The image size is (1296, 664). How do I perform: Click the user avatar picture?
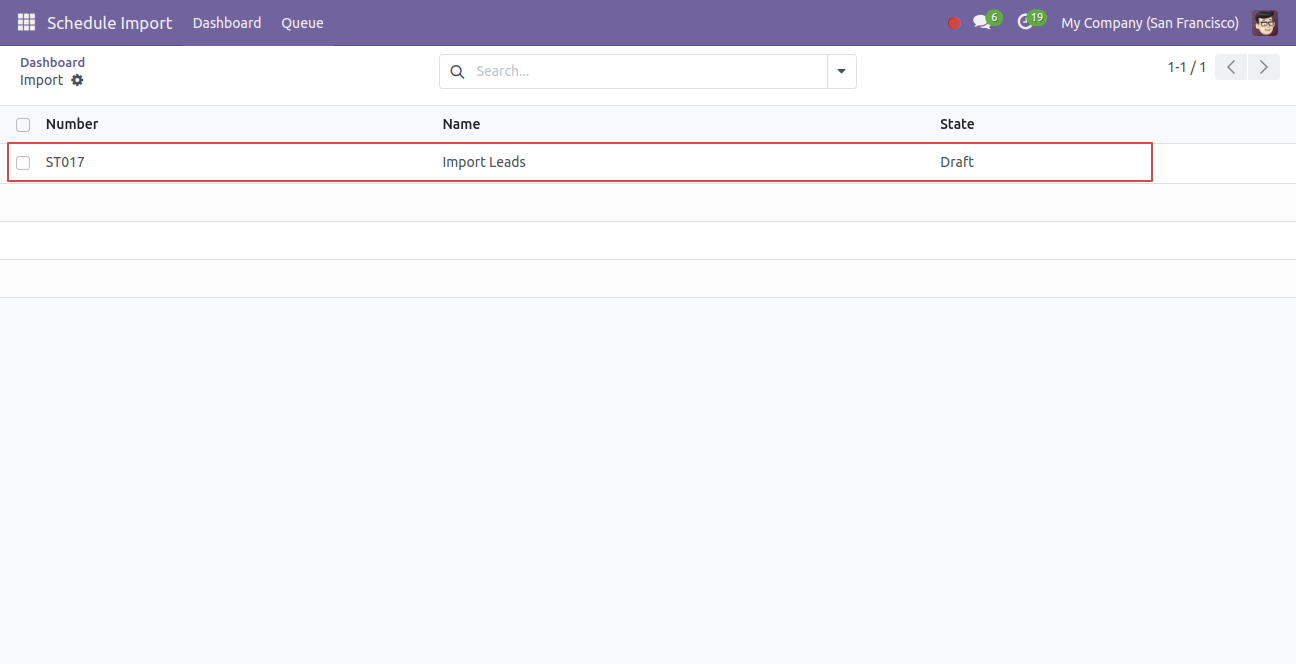pos(1265,22)
